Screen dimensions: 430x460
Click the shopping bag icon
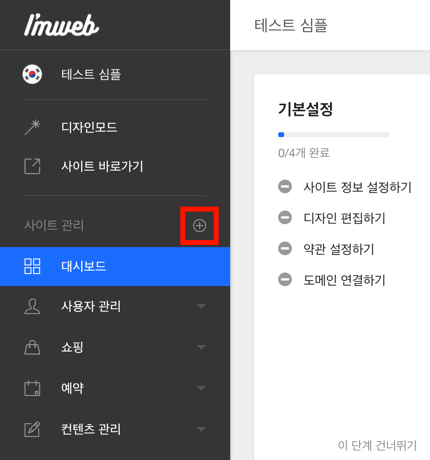[32, 347]
